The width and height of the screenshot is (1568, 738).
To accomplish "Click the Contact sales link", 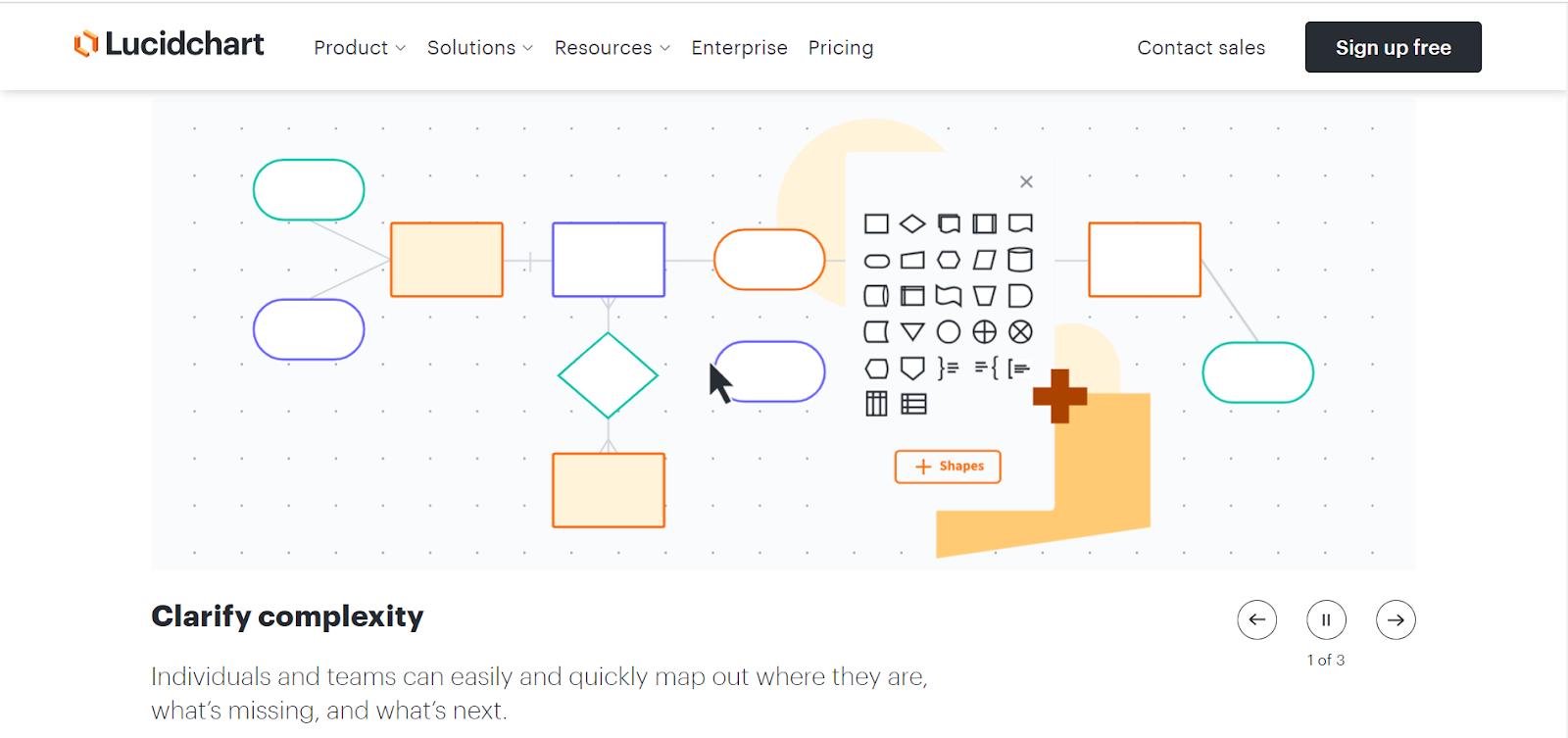I will pyautogui.click(x=1200, y=47).
